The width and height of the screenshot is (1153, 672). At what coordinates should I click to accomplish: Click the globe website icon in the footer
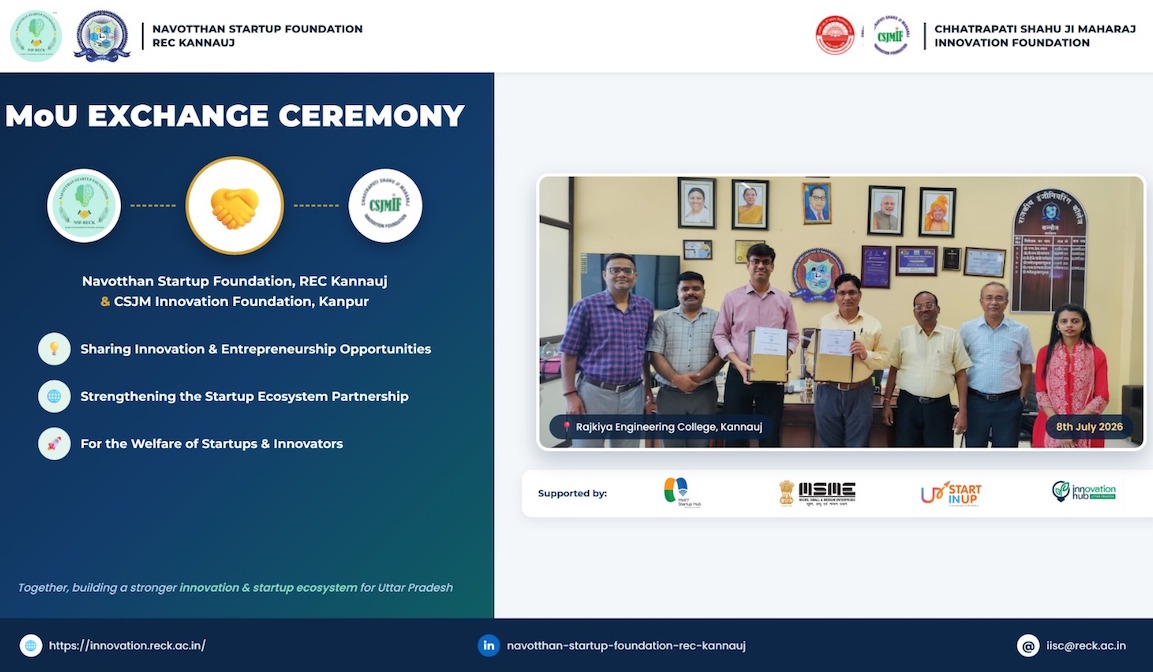click(31, 646)
